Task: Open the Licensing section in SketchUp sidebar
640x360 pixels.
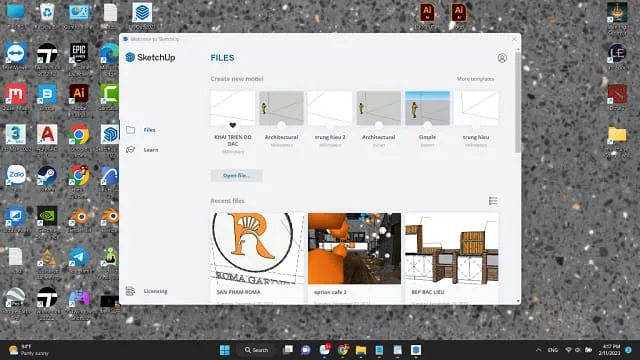Action: 147,291
